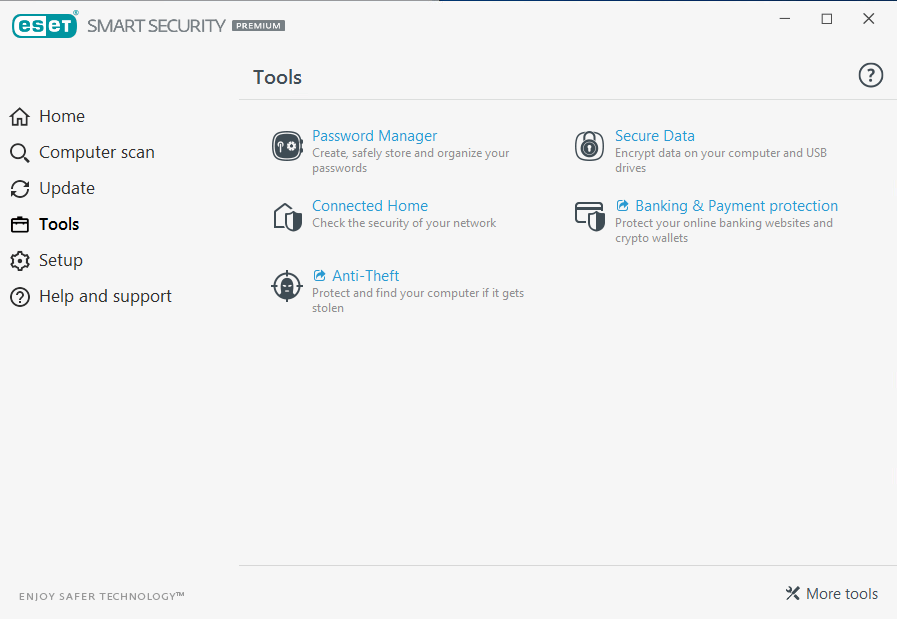
Task: Click the Connected Home shield-house icon
Action: pyautogui.click(x=287, y=217)
